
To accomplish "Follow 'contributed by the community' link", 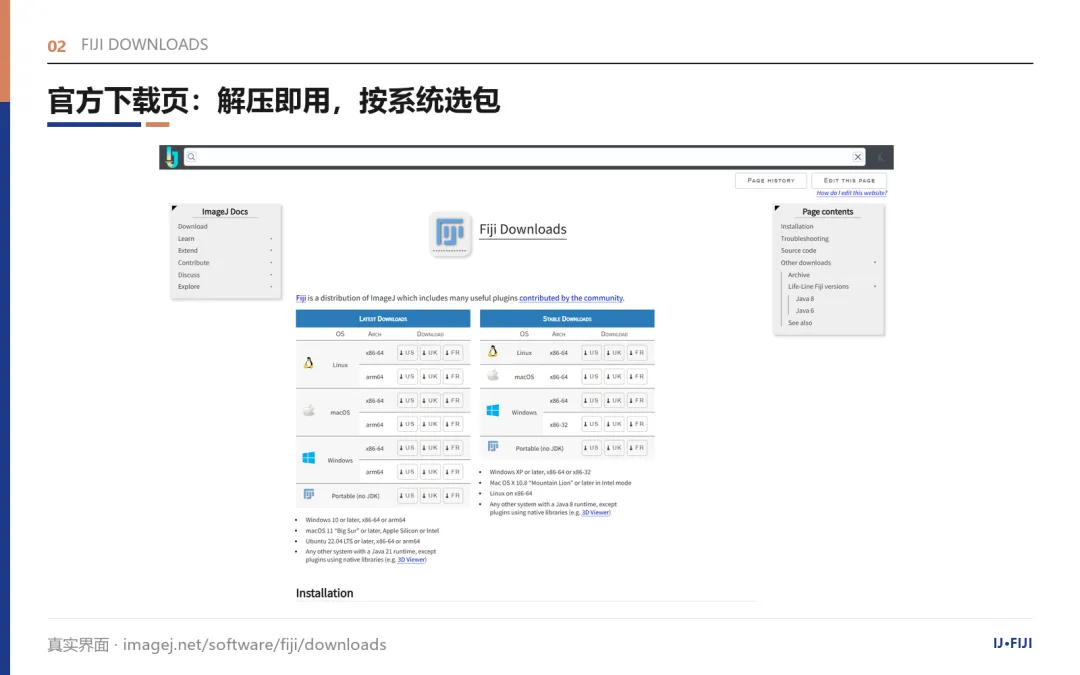I will tap(571, 298).
